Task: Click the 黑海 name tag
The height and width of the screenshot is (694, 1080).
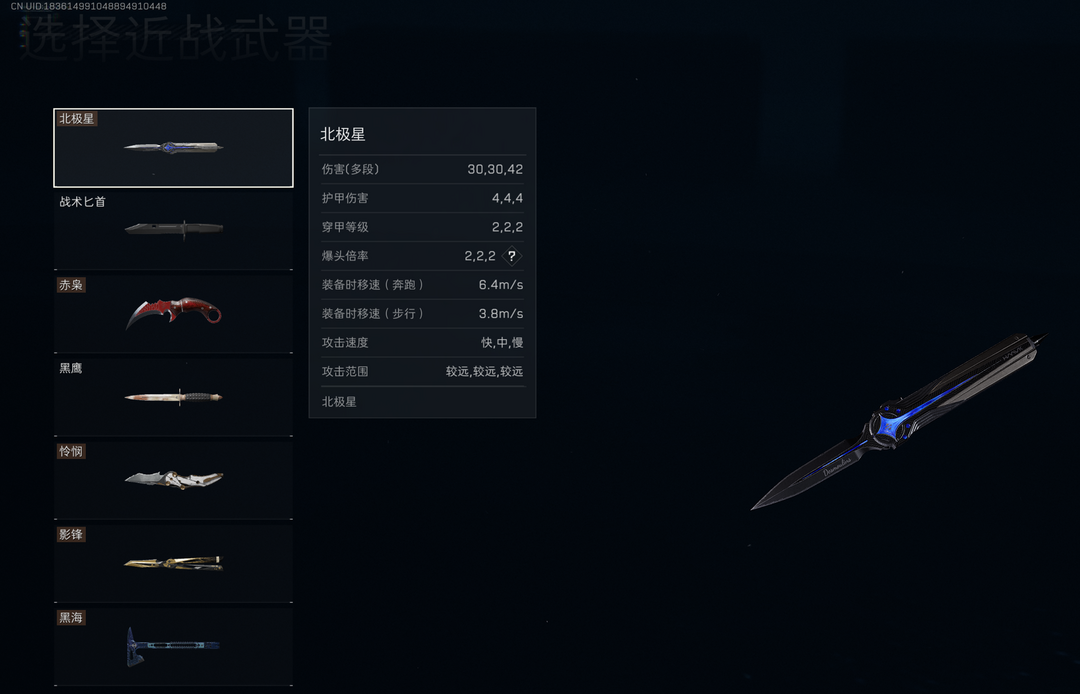Action: coord(71,618)
